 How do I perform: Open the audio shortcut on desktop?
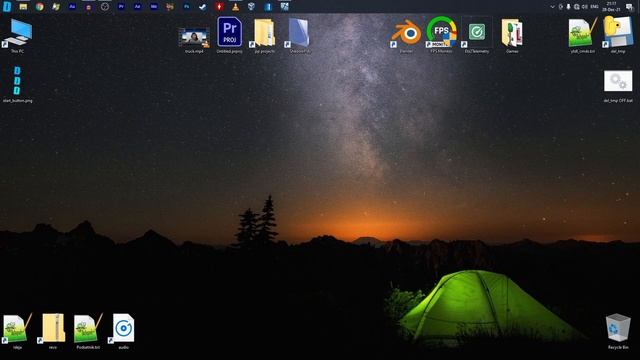click(x=123, y=331)
